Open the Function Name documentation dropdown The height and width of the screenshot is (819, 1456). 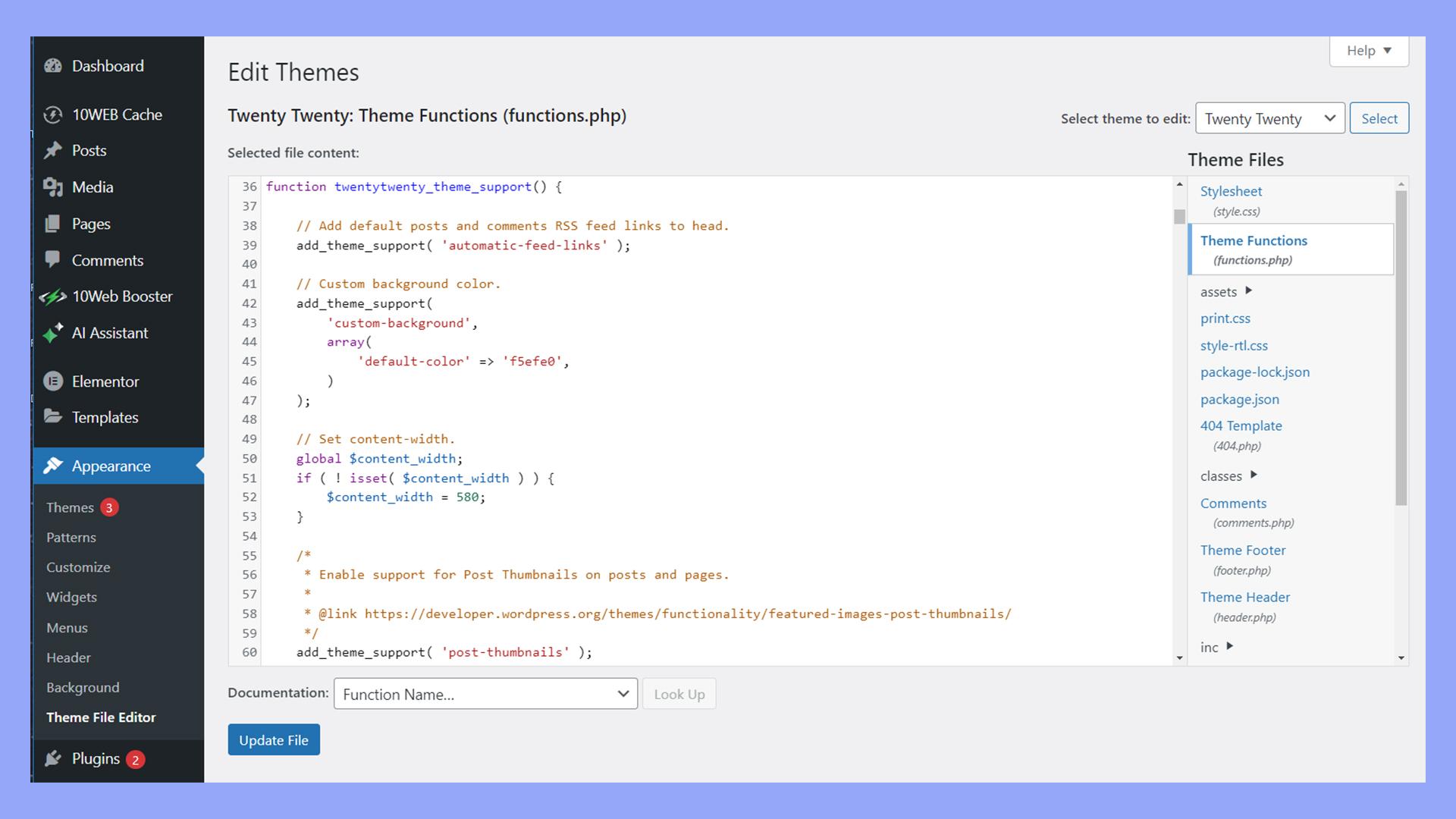click(x=485, y=694)
